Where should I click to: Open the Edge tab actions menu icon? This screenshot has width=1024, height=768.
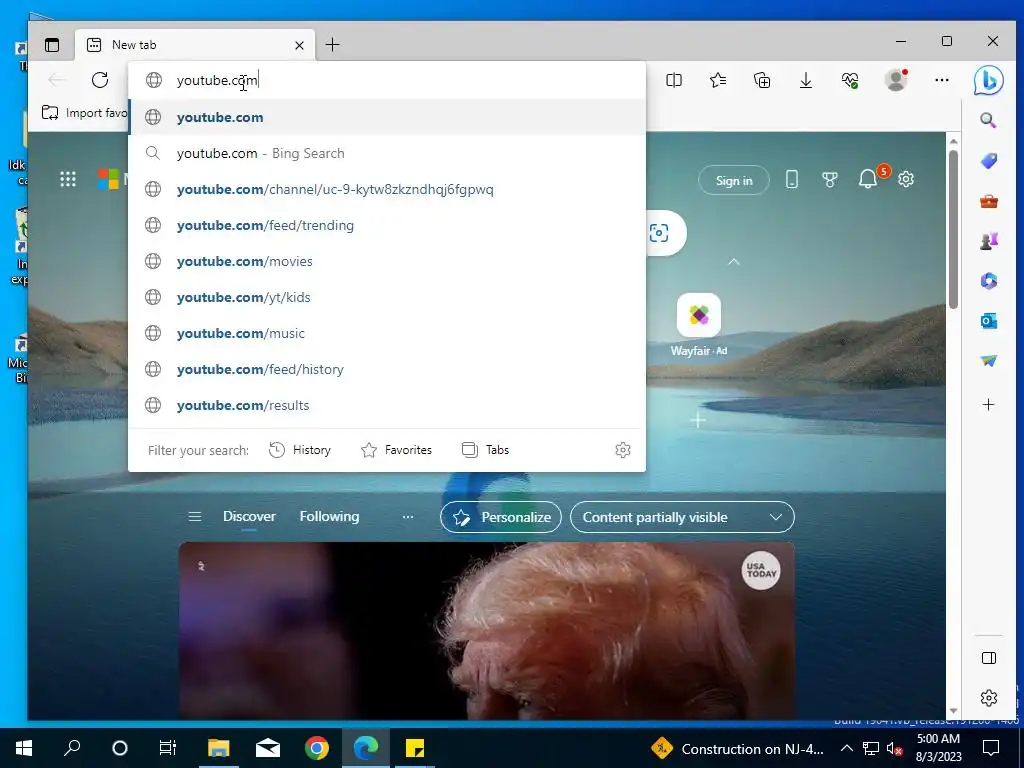click(52, 44)
